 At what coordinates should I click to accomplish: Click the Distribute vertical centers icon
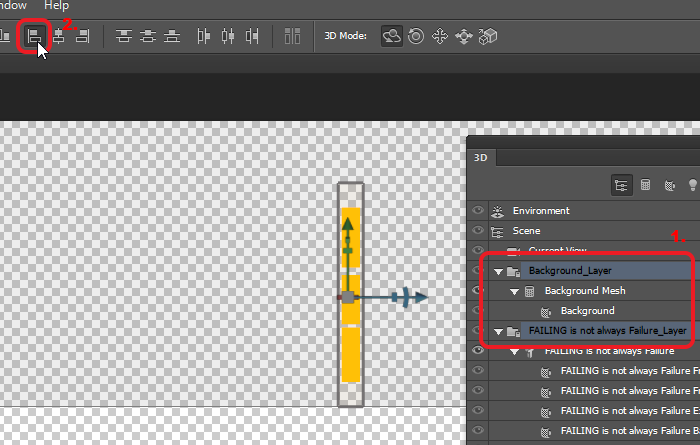point(148,36)
